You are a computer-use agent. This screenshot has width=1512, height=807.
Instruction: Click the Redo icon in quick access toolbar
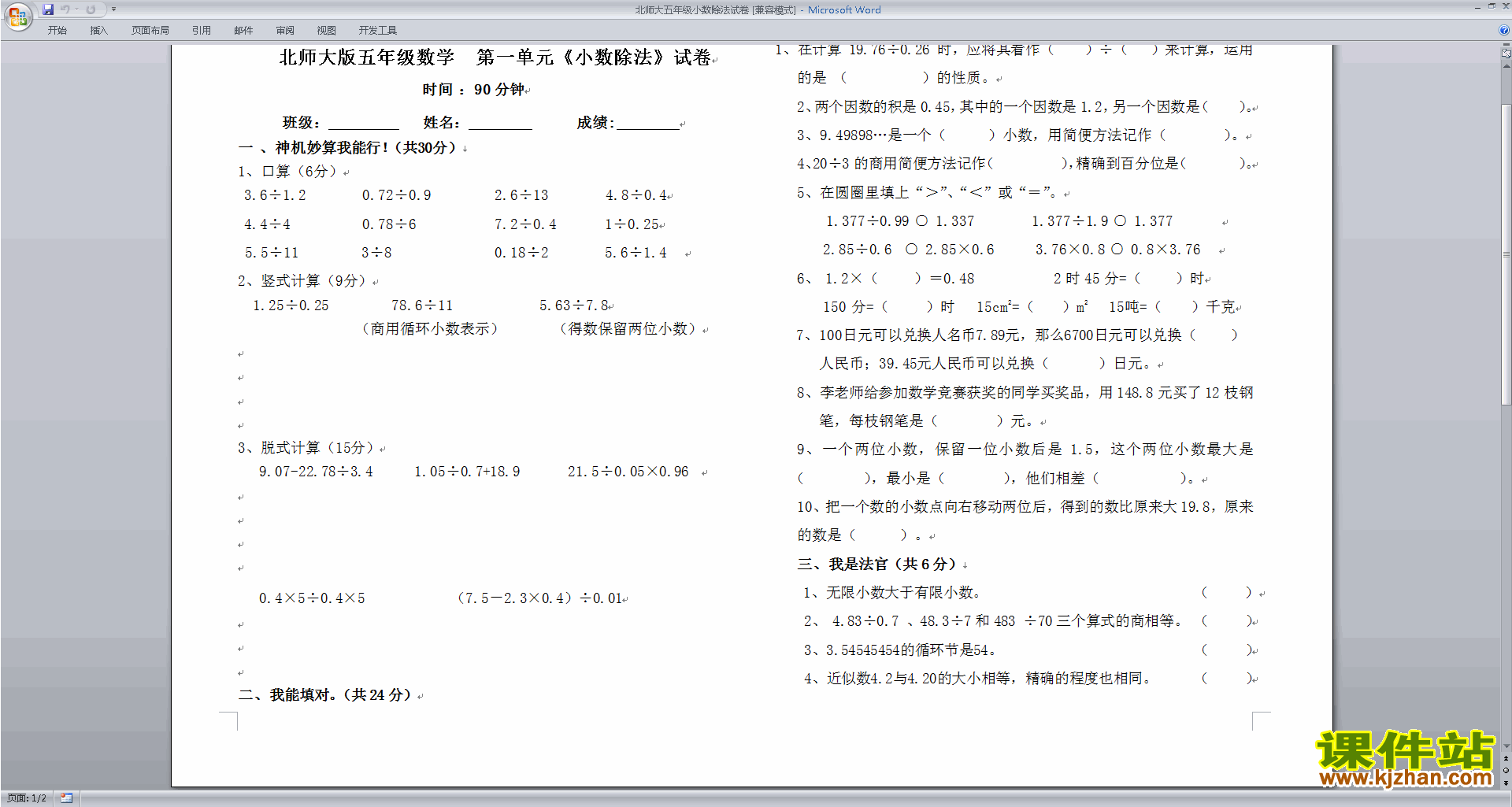(91, 9)
